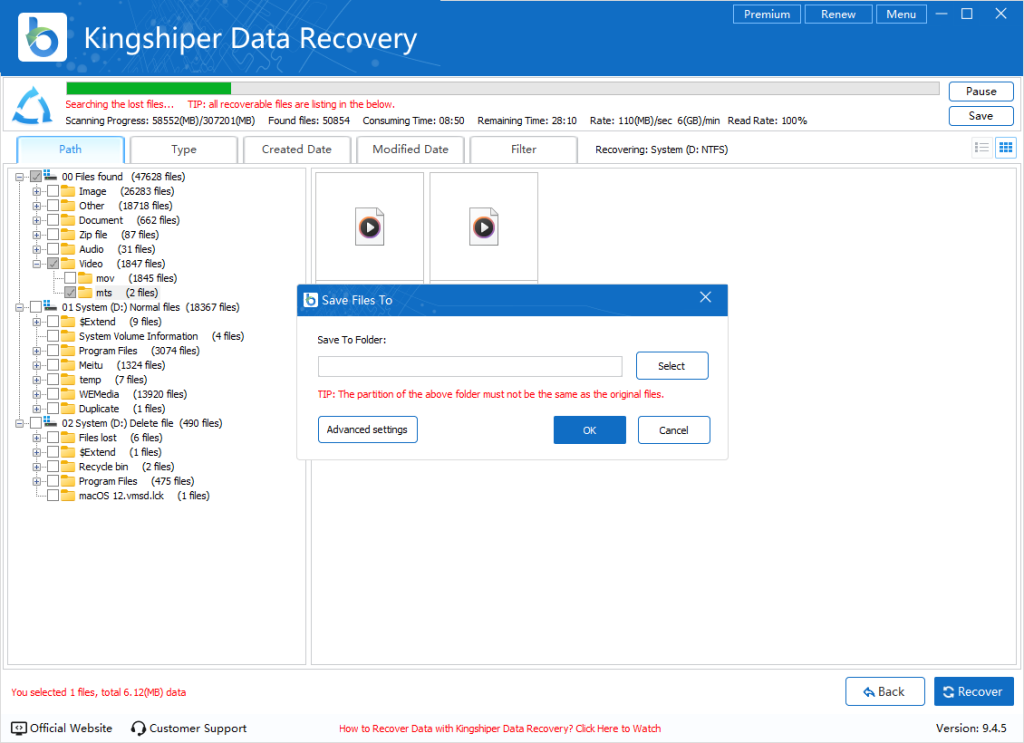Expand the Zip file folder node
1024x743 pixels.
coord(37,234)
